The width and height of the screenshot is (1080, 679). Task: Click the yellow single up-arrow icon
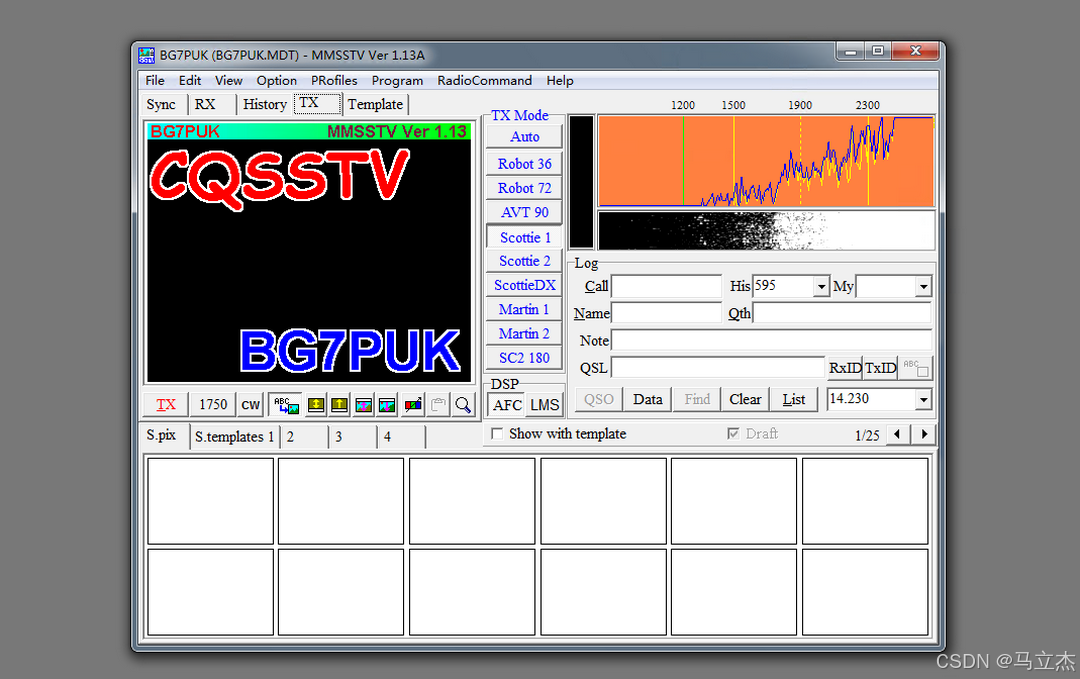click(340, 405)
